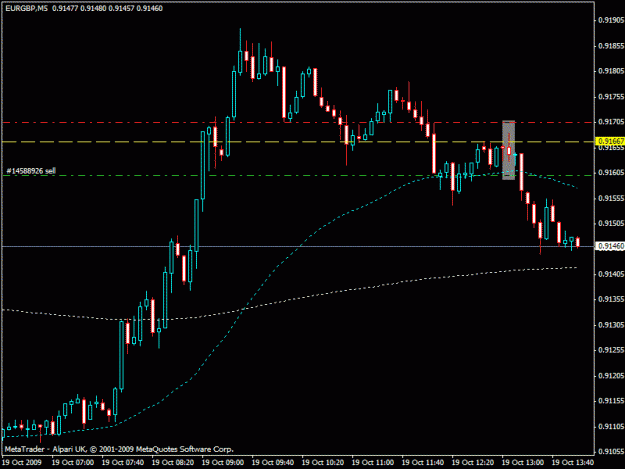
Task: Click price axis label 0.91705
Action: [611, 122]
